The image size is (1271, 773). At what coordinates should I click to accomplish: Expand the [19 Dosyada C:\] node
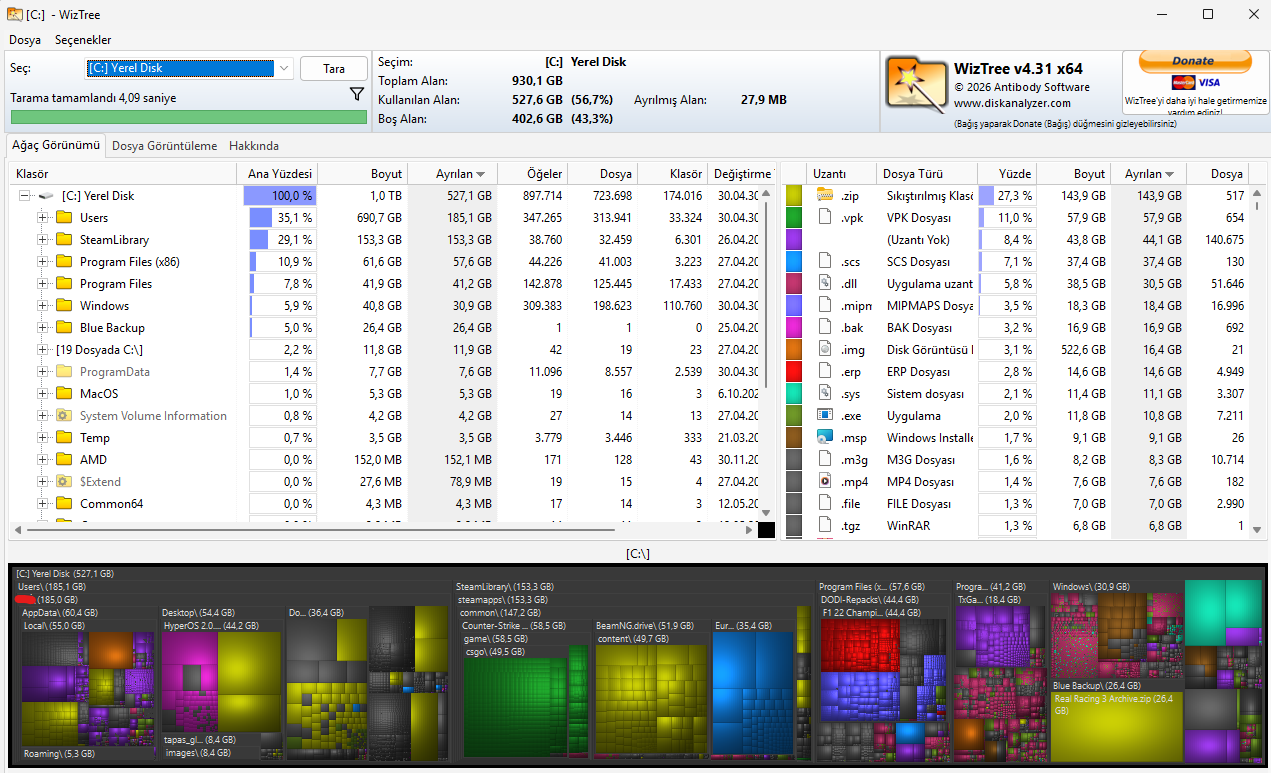tap(43, 350)
